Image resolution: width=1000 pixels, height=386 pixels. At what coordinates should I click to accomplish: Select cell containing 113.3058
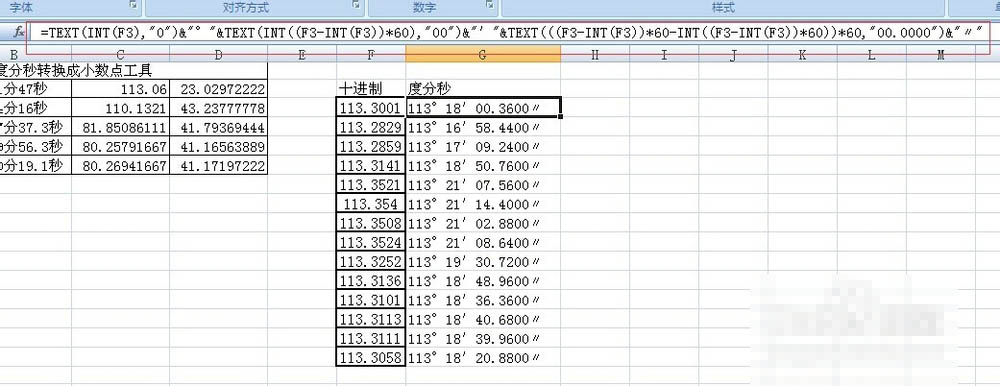[371, 357]
